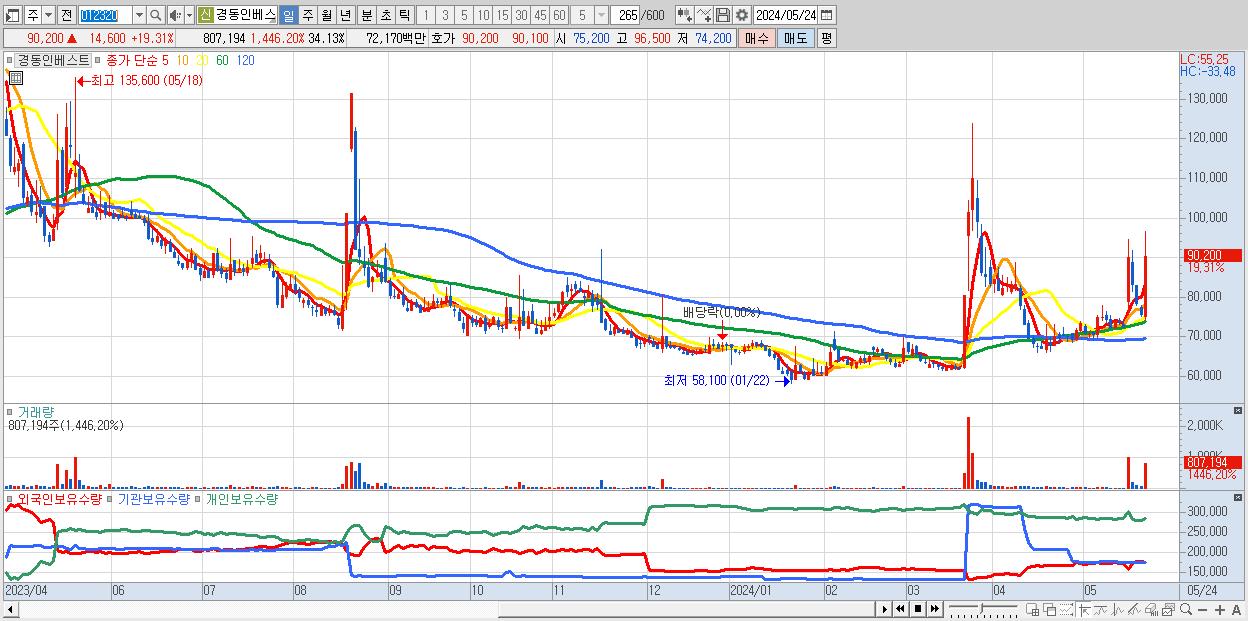Click the moving average 60 legend
The width and height of the screenshot is (1248, 621).
(222, 60)
